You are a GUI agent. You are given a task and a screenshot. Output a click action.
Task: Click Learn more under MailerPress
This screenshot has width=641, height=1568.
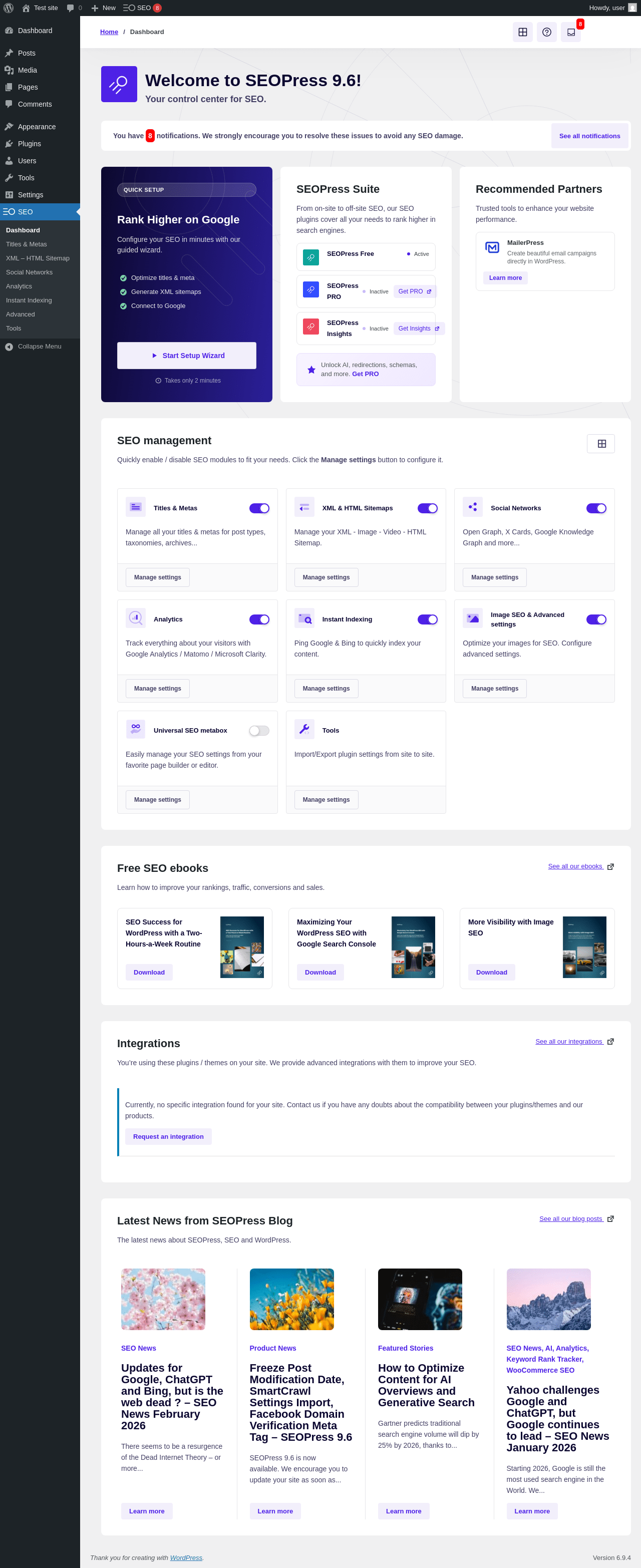tap(505, 278)
